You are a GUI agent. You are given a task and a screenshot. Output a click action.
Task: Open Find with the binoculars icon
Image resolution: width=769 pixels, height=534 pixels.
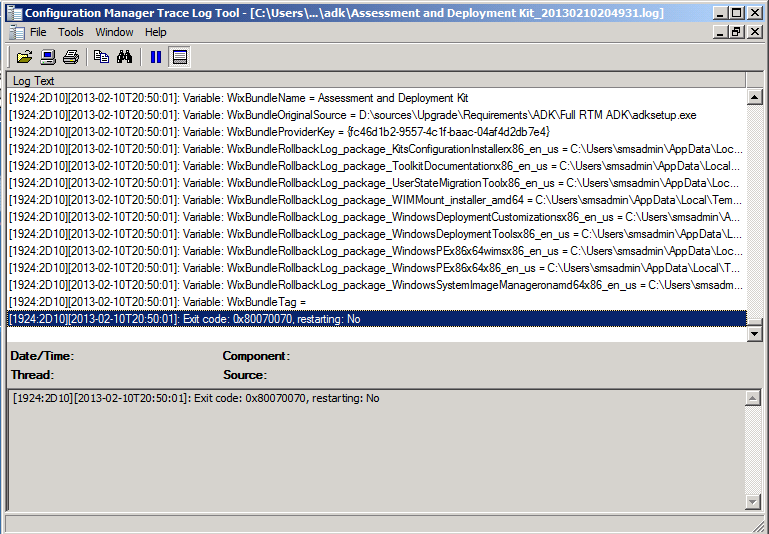125,57
